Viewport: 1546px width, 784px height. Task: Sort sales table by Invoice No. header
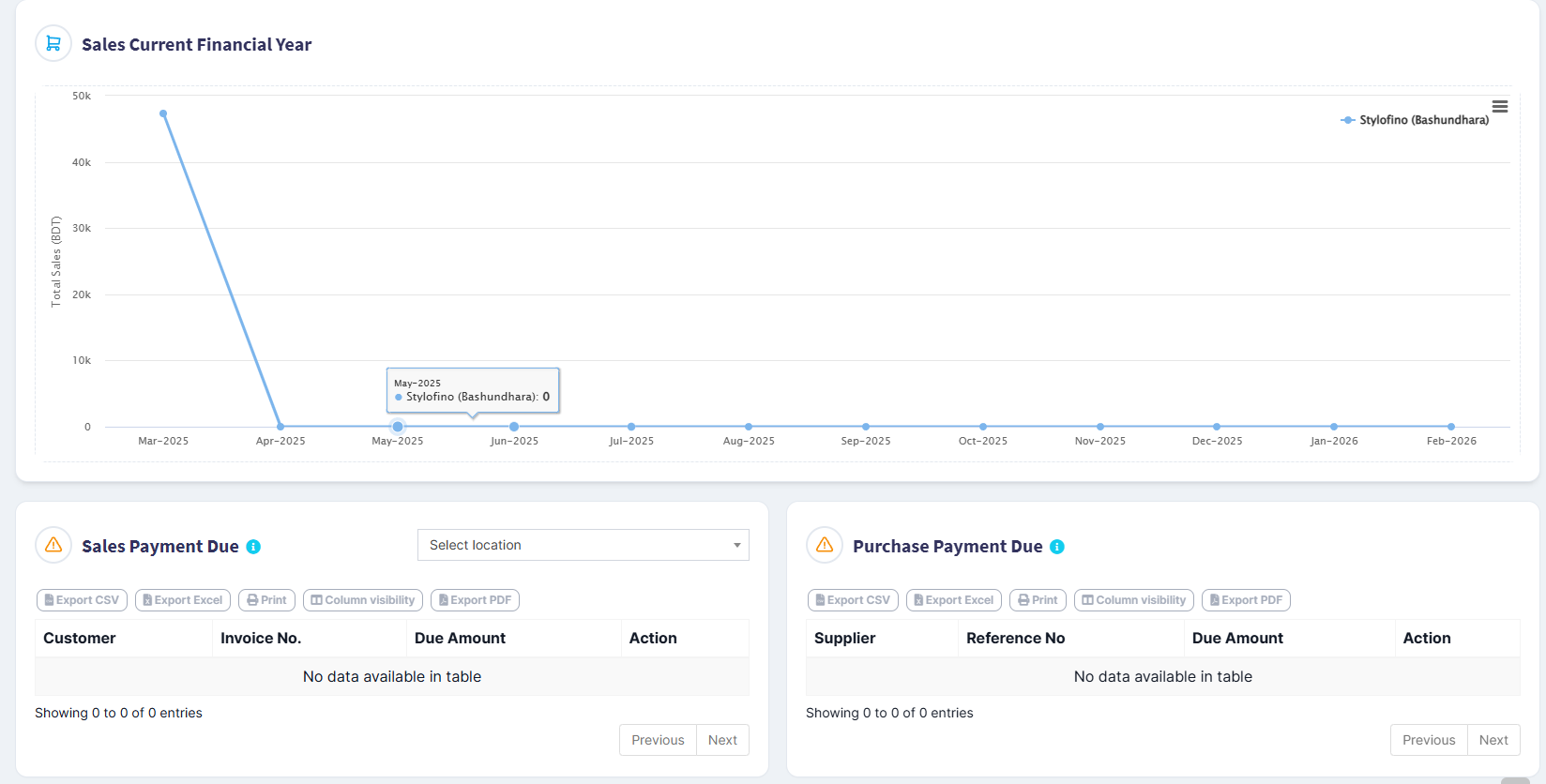tap(261, 638)
